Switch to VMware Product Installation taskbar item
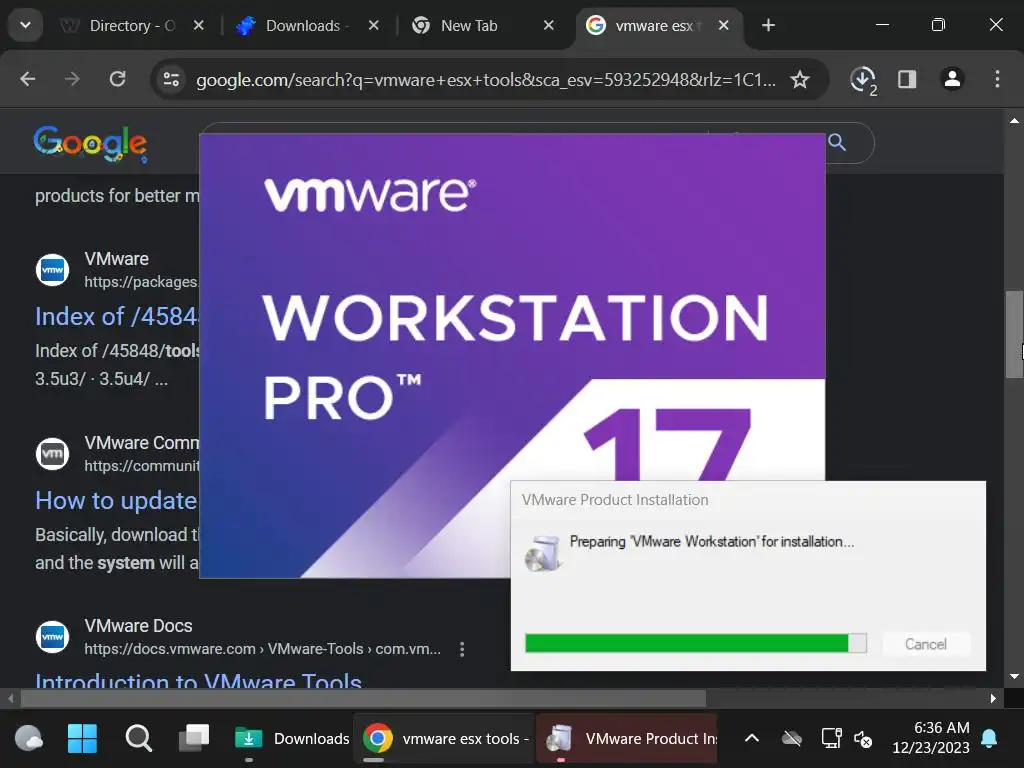The image size is (1024, 768). (627, 739)
